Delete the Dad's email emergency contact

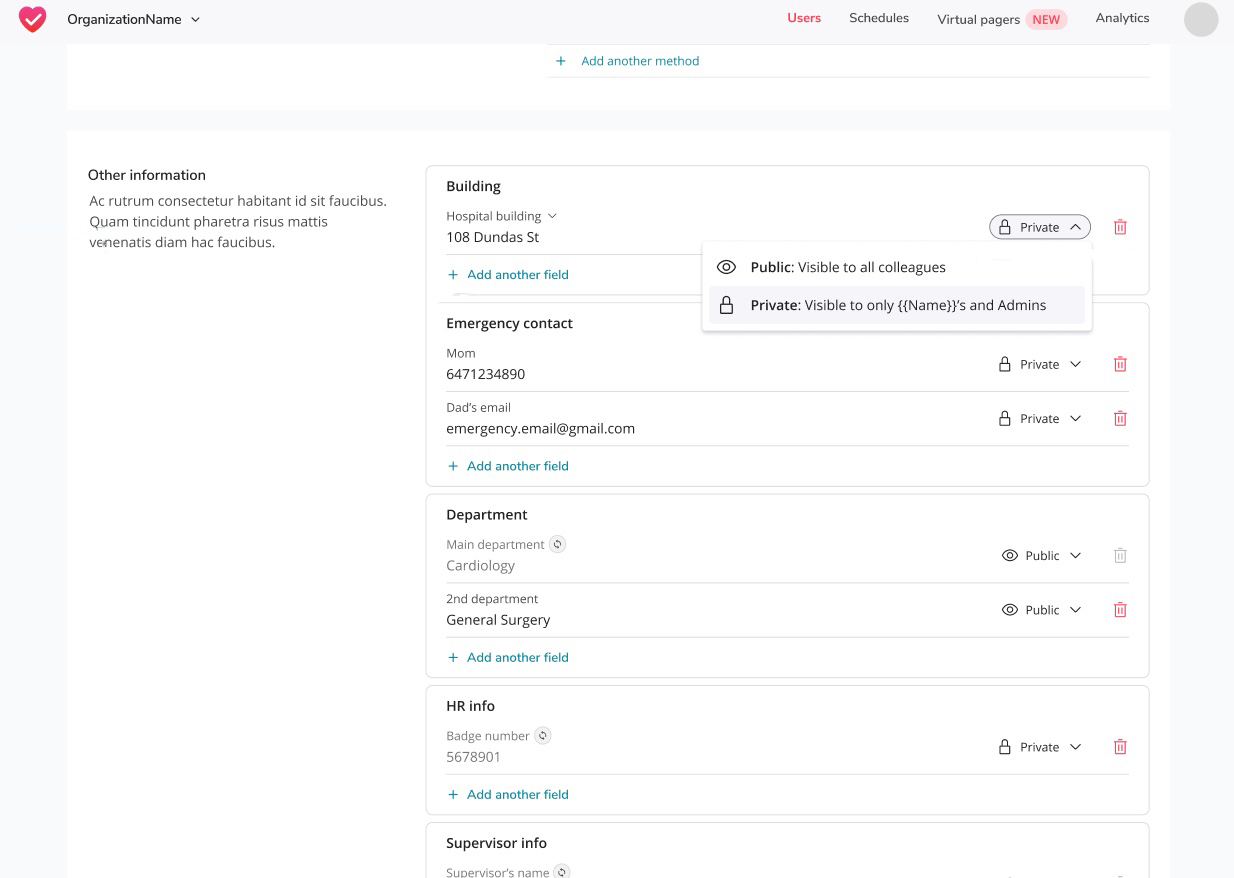1120,418
